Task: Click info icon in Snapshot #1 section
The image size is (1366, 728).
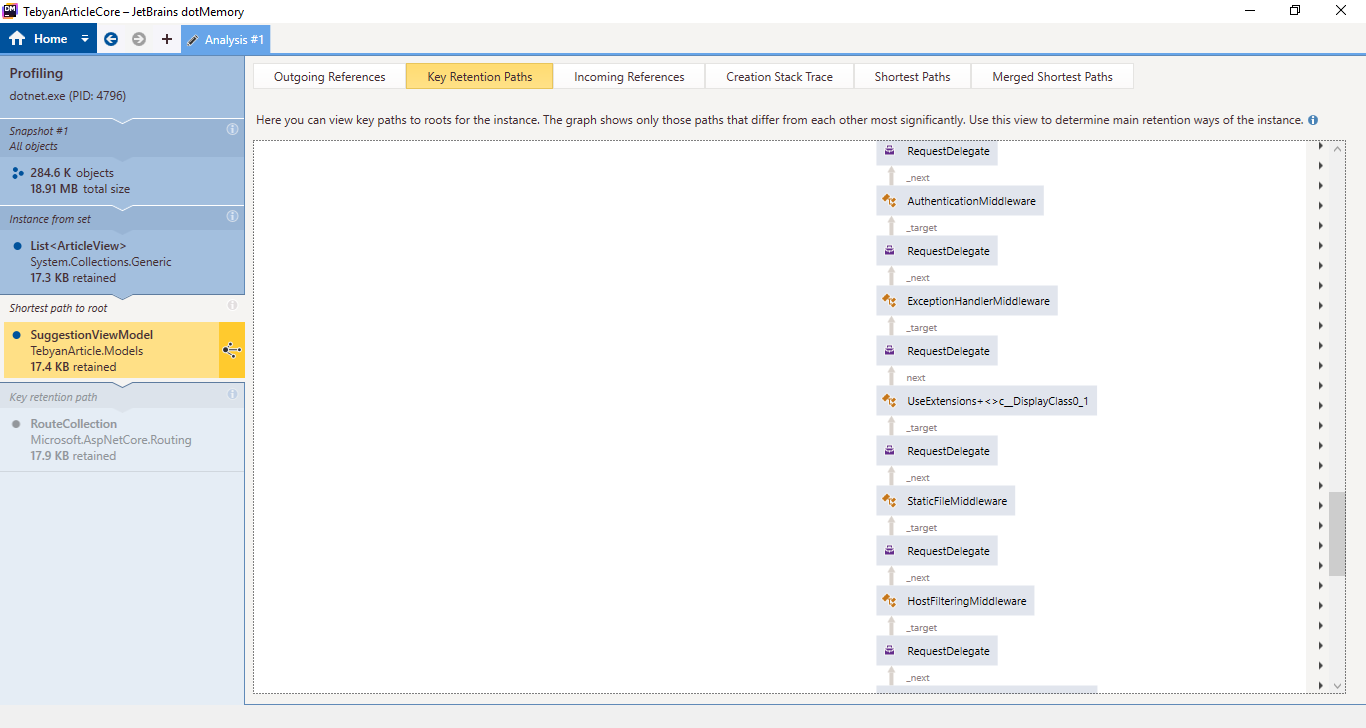Action: [x=232, y=130]
